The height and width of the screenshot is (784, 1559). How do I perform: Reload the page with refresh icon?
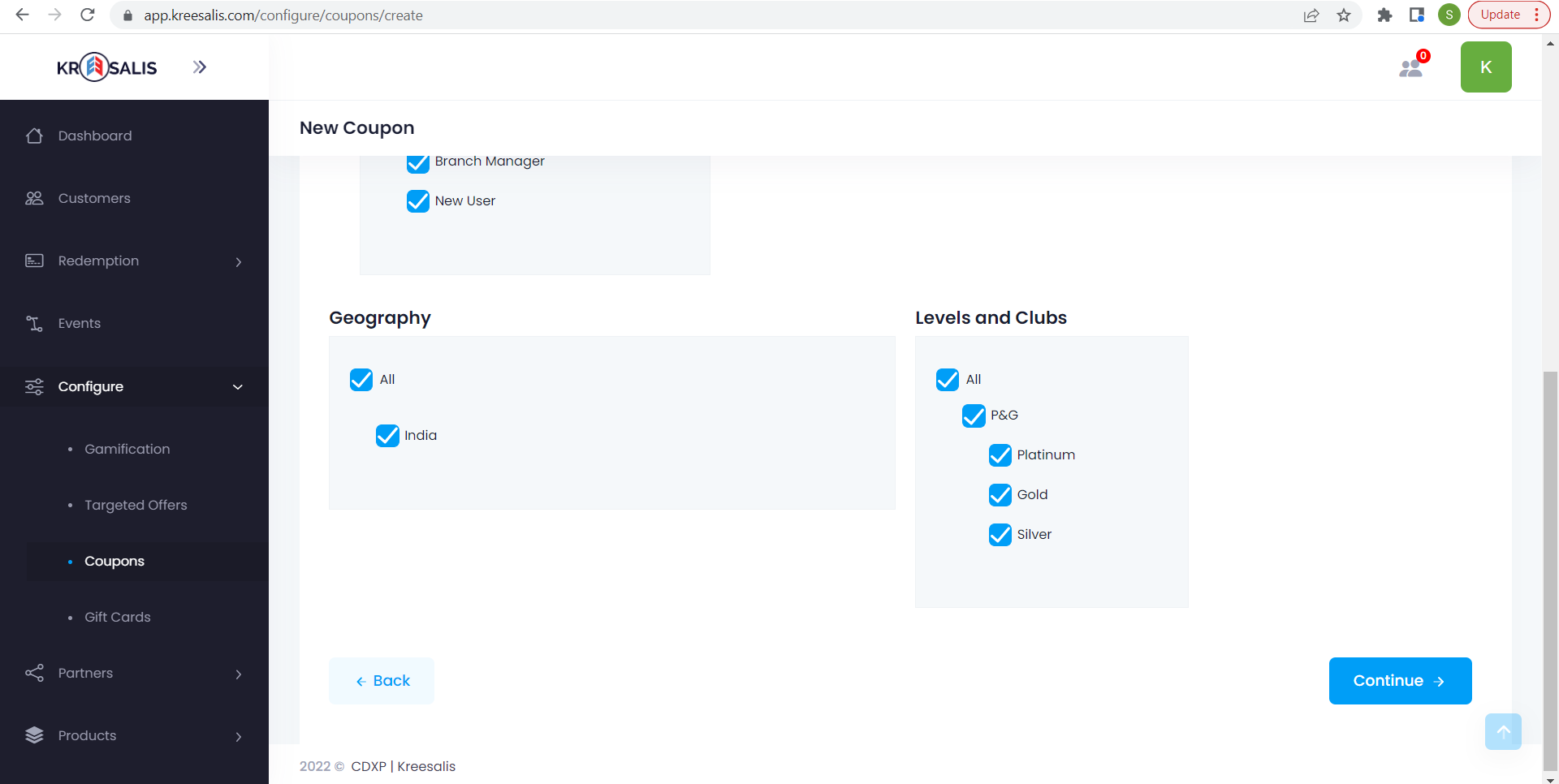88,15
